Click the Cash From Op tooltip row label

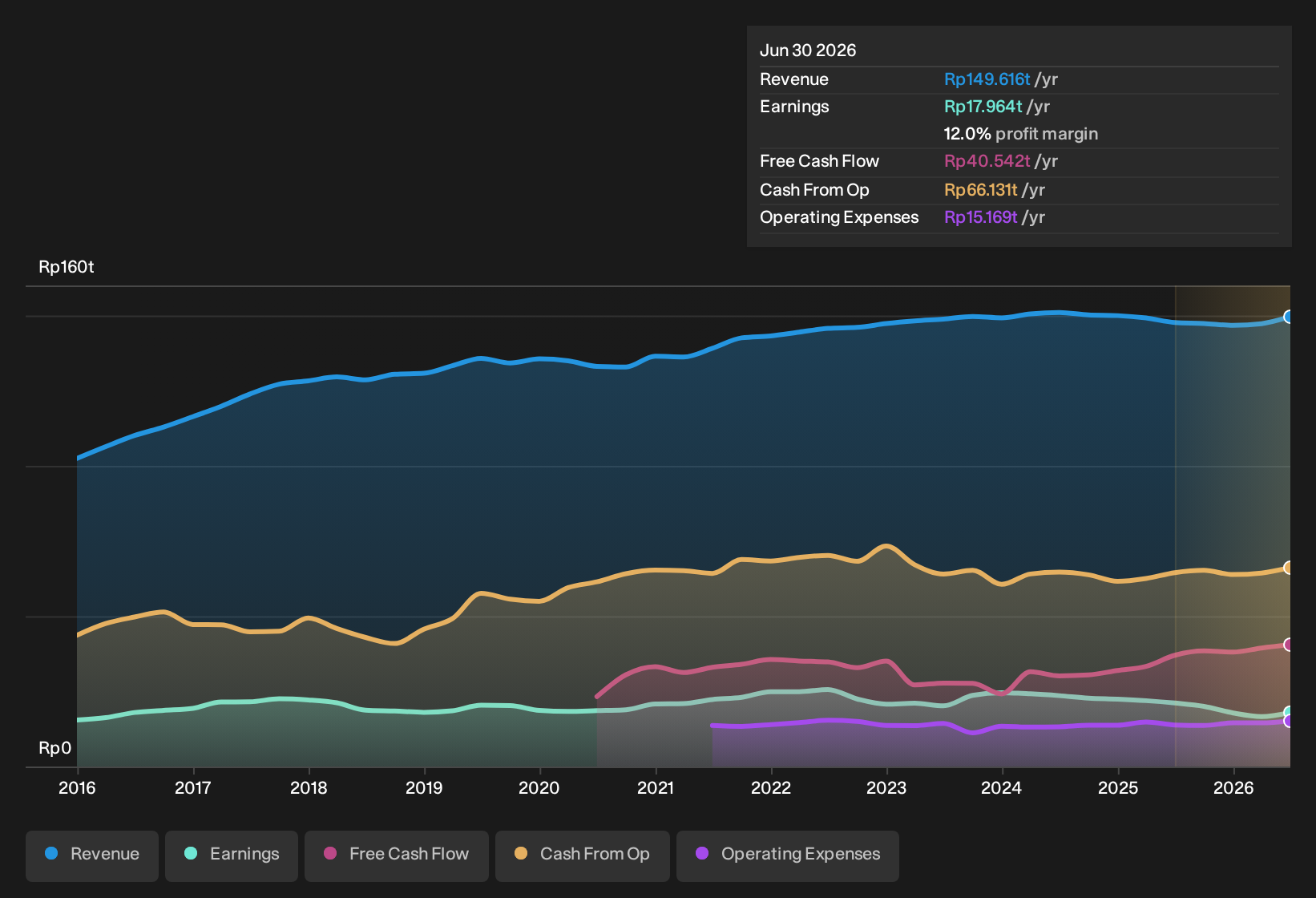[x=814, y=190]
